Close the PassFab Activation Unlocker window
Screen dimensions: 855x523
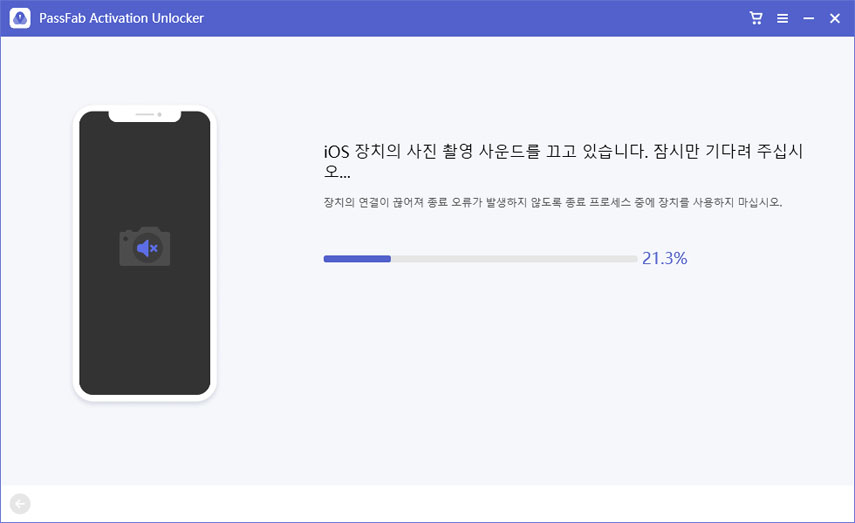pos(835,19)
